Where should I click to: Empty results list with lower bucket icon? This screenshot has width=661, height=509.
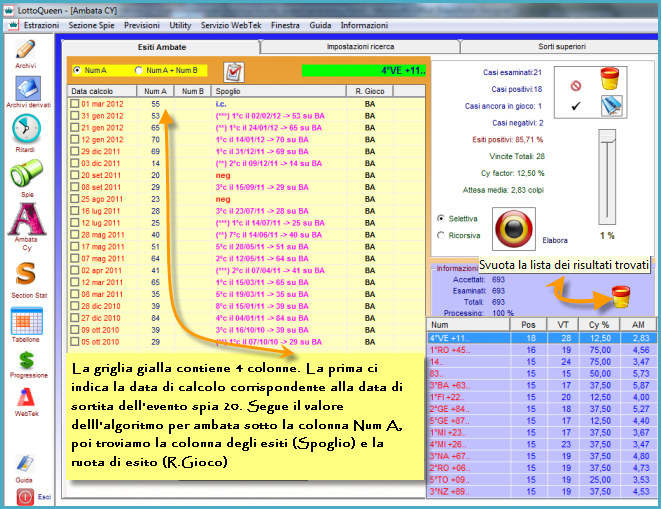pos(621,296)
